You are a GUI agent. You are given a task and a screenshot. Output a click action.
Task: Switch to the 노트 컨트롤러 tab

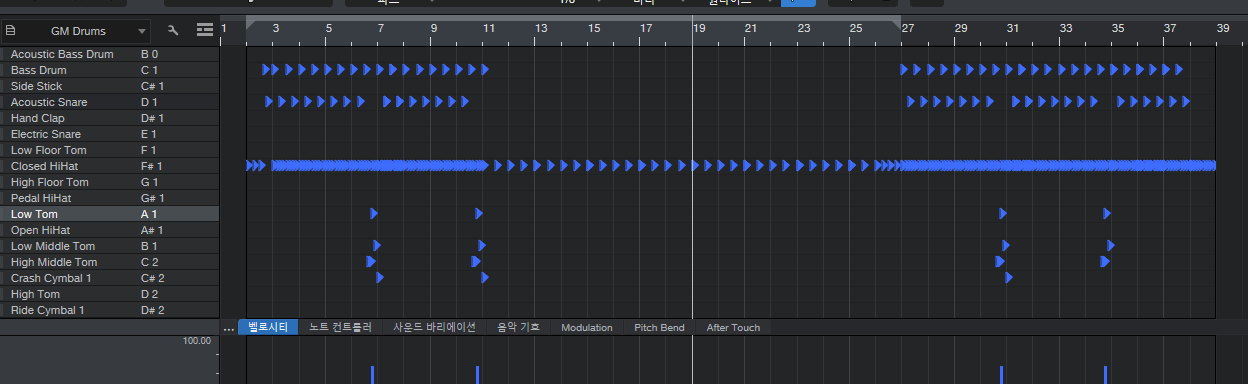340,327
